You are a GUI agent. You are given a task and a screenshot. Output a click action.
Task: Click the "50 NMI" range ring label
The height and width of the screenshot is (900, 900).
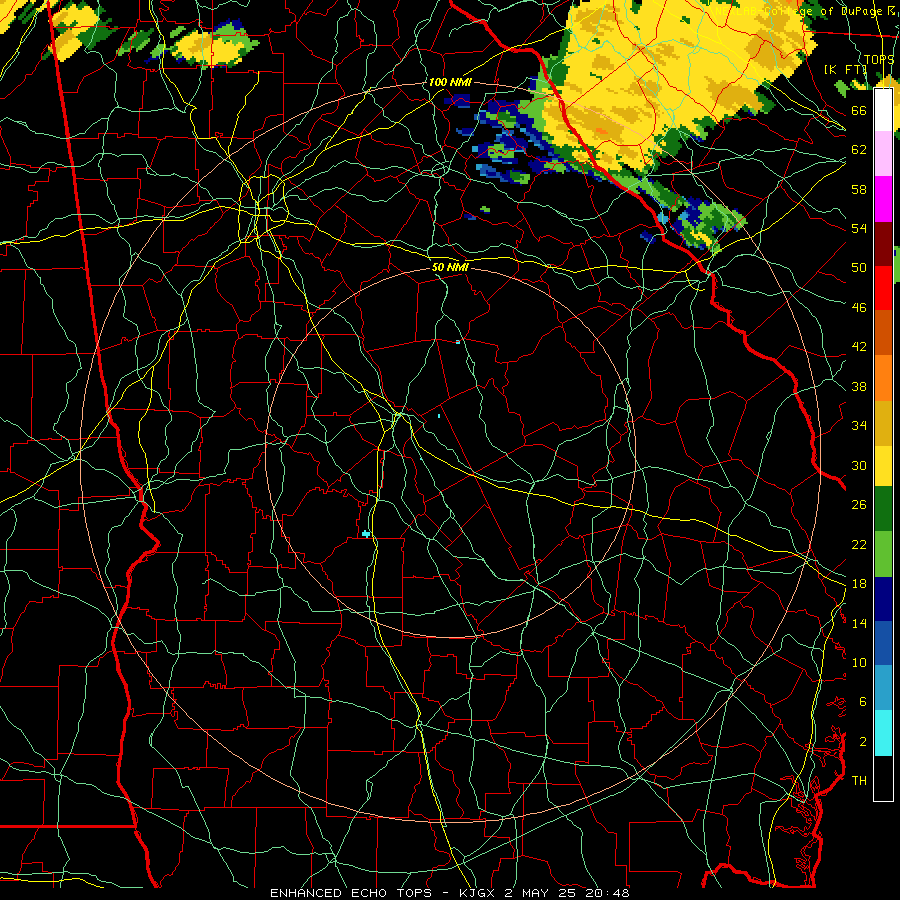450,267
